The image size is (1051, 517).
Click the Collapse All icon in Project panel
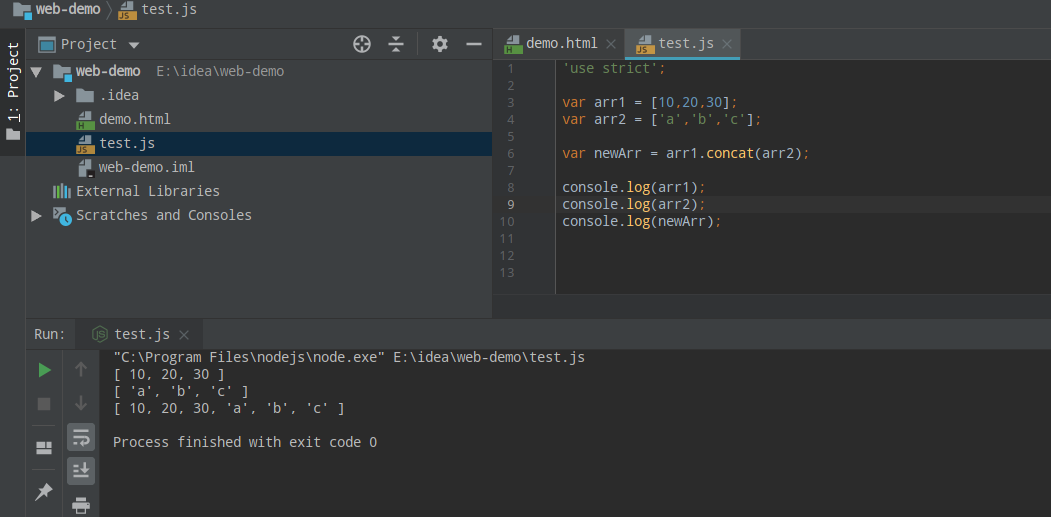(396, 44)
